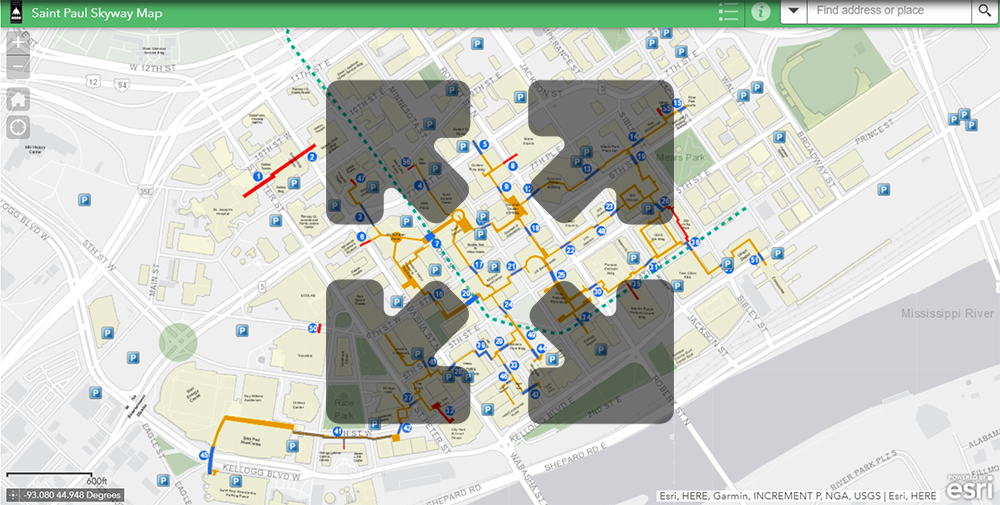Image resolution: width=1000 pixels, height=505 pixels.
Task: Select skyway marker number 51
Action: click(x=754, y=260)
